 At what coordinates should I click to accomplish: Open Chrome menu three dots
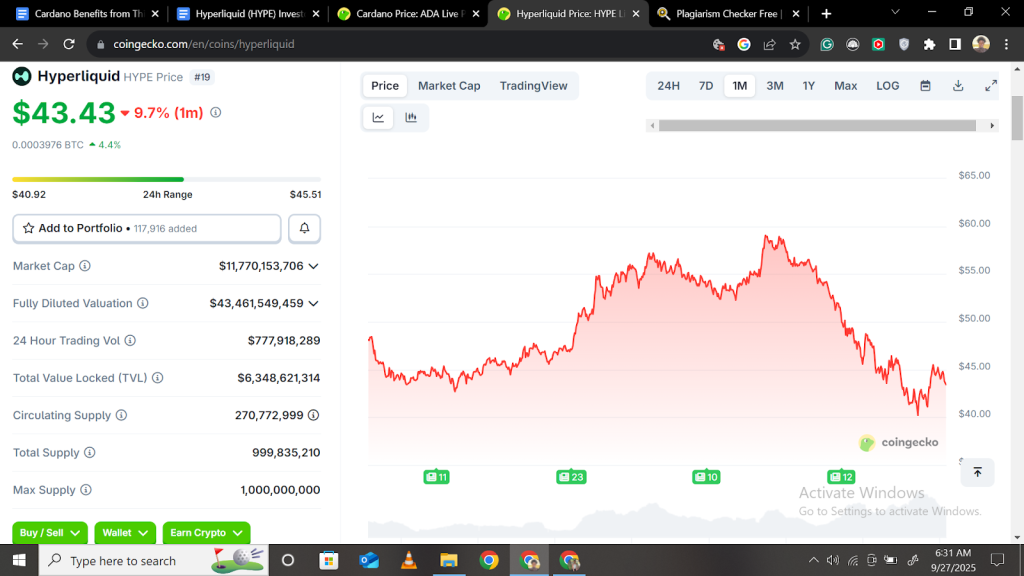coord(1006,44)
